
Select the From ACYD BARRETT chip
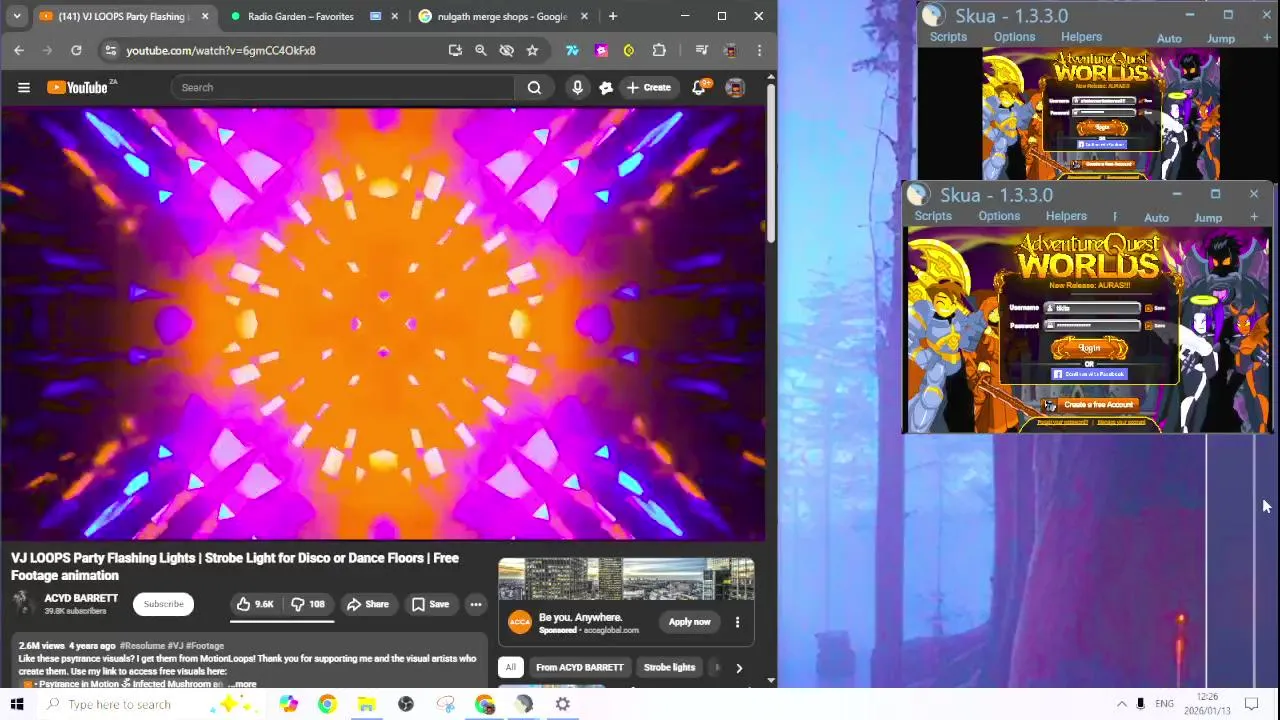[579, 667]
